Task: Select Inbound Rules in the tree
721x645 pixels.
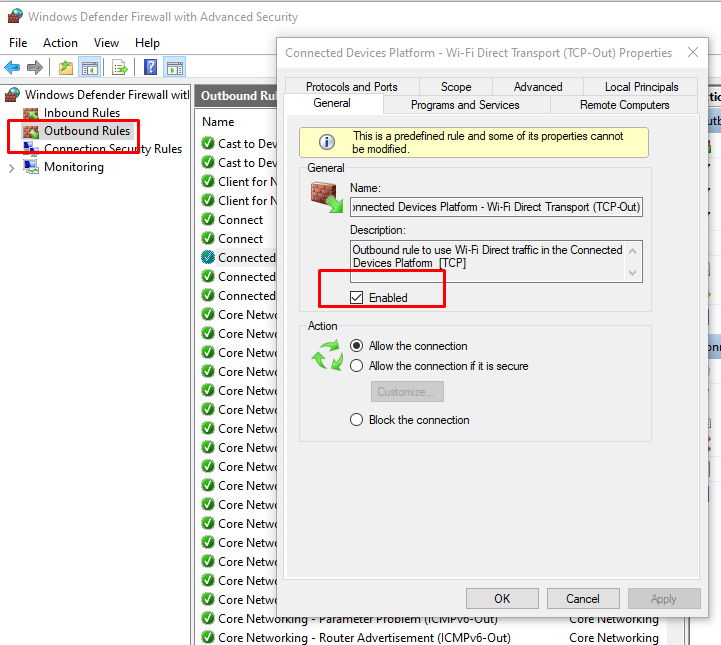Action: 82,113
